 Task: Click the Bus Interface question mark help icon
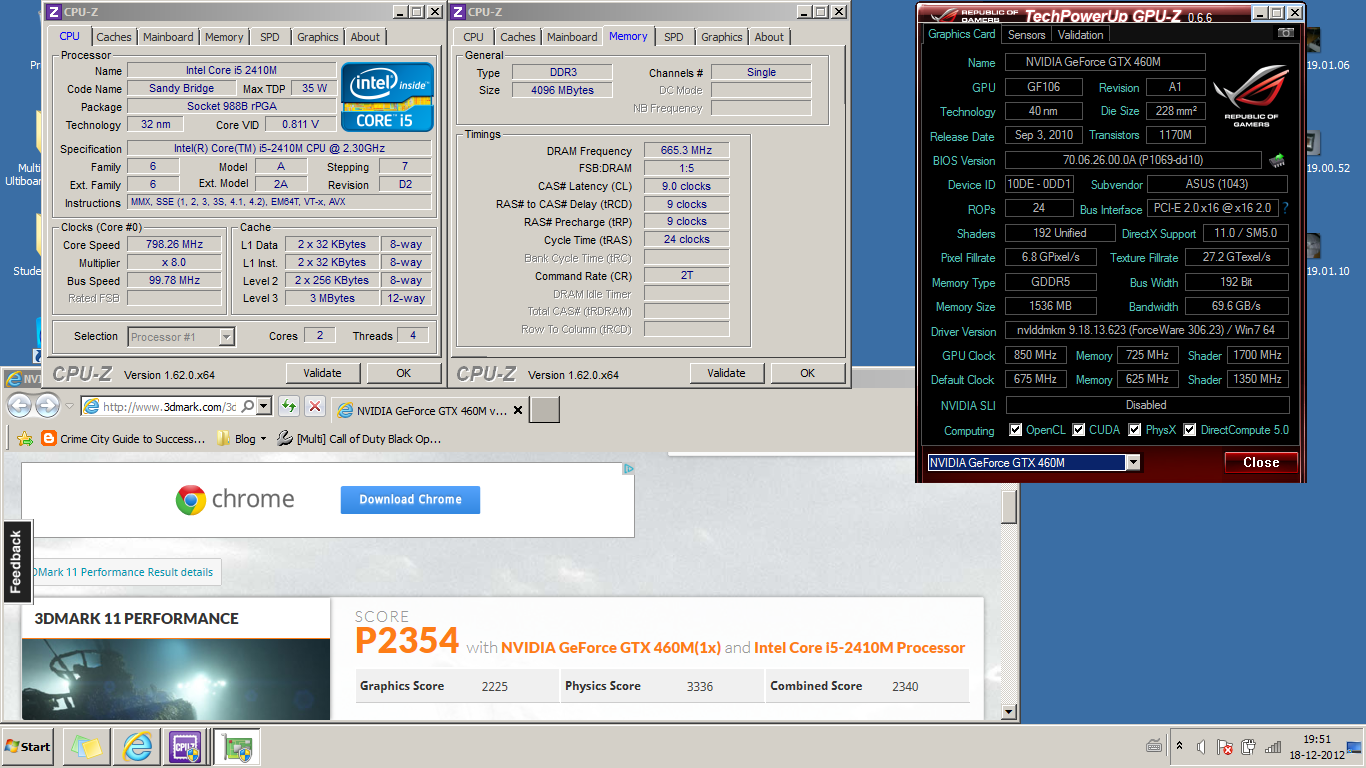(x=1285, y=208)
